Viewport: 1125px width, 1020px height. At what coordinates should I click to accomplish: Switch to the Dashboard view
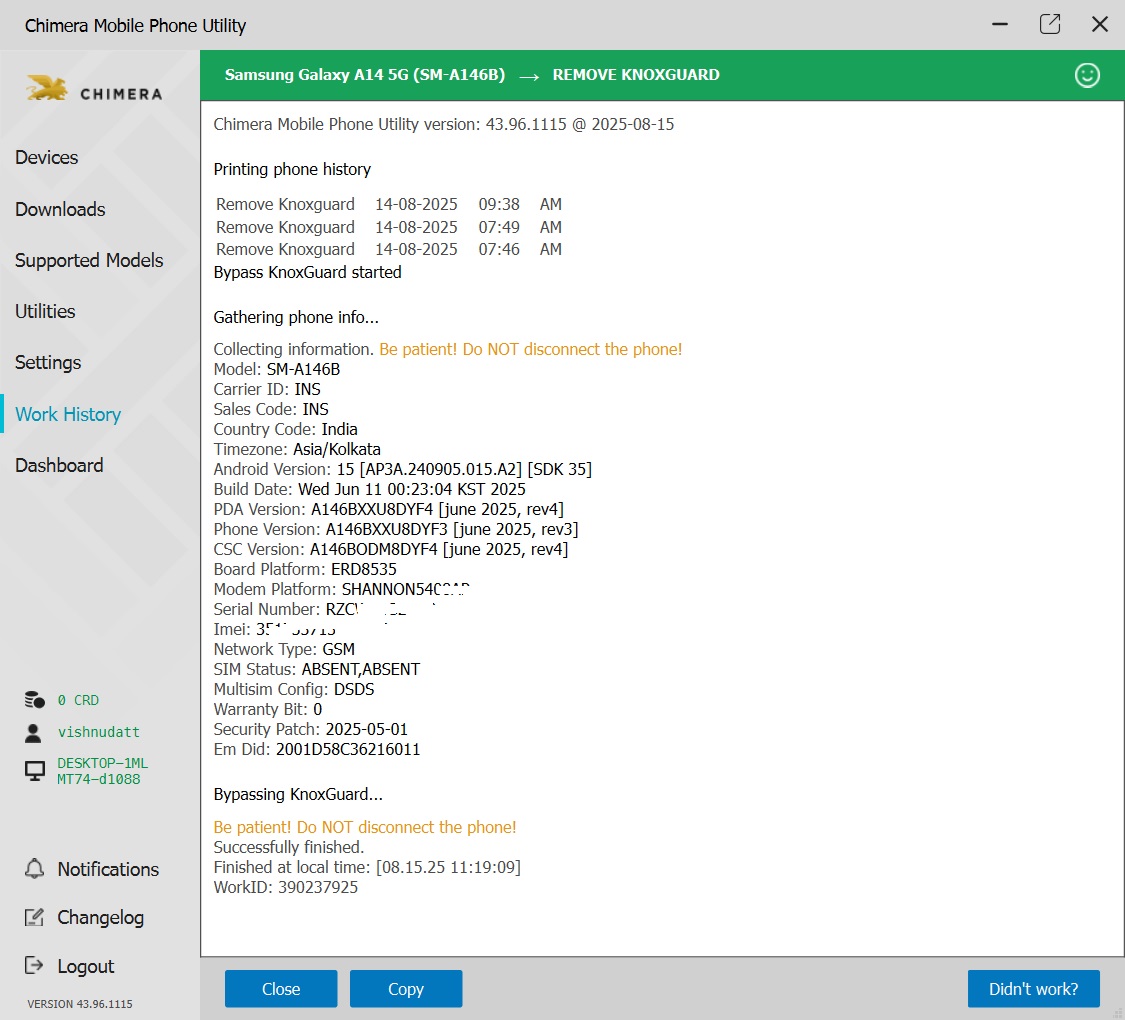(59, 465)
